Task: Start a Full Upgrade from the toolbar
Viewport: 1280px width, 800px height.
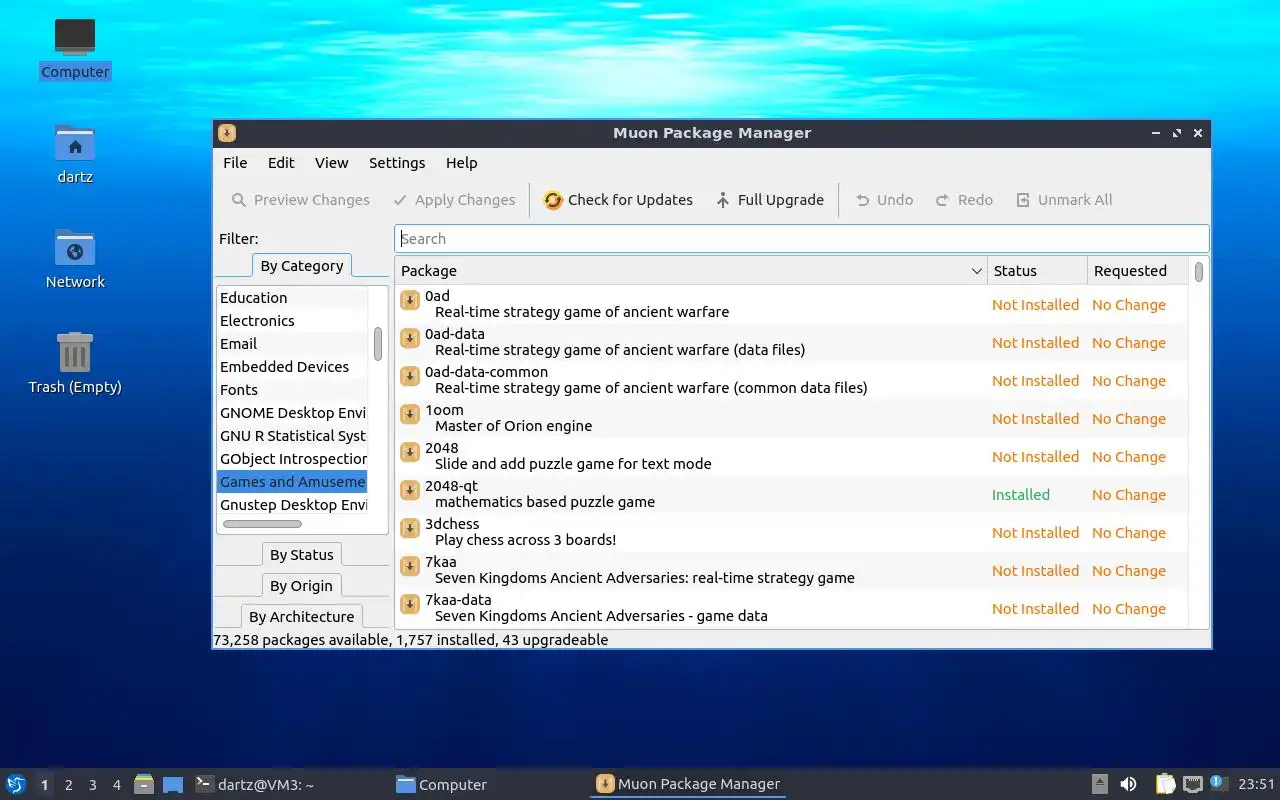Action: click(x=769, y=200)
